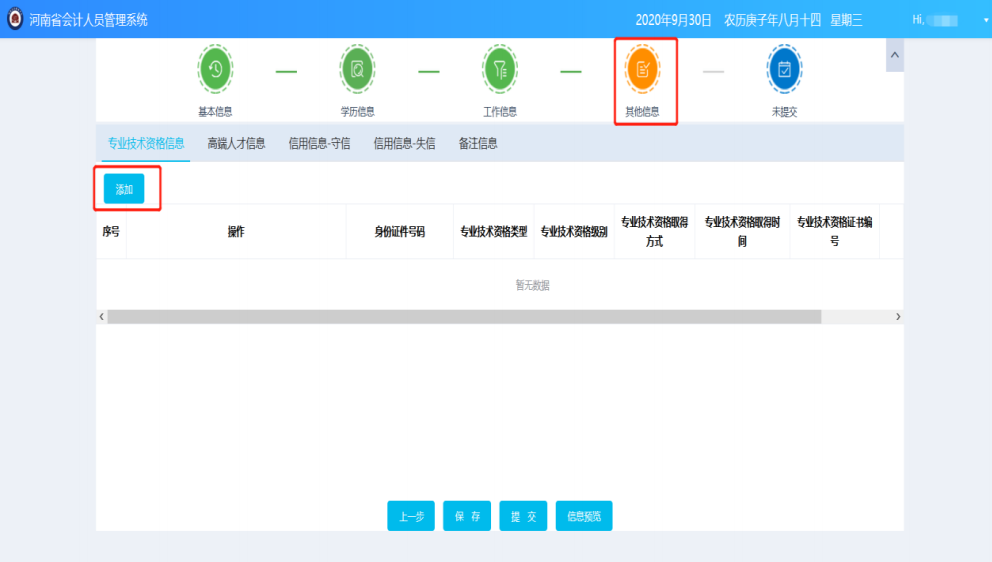The image size is (992, 562).
Task: Click the 学历信息 step icon
Action: coord(357,69)
